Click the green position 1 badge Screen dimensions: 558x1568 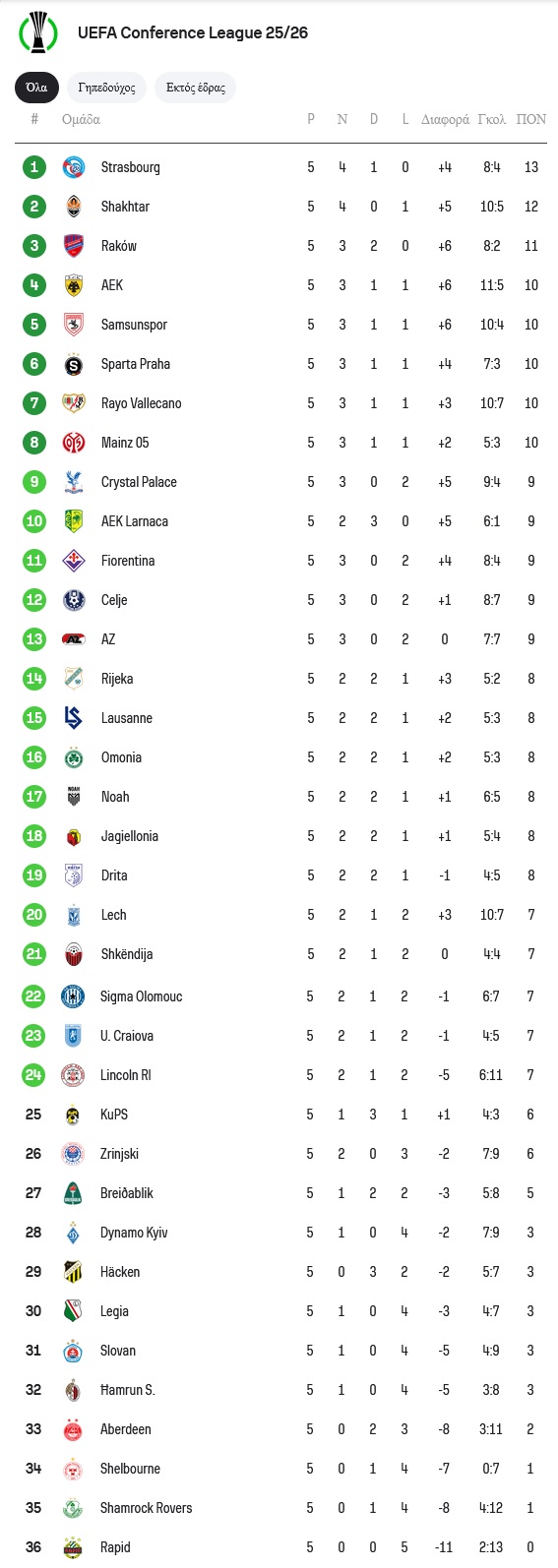pos(34,167)
